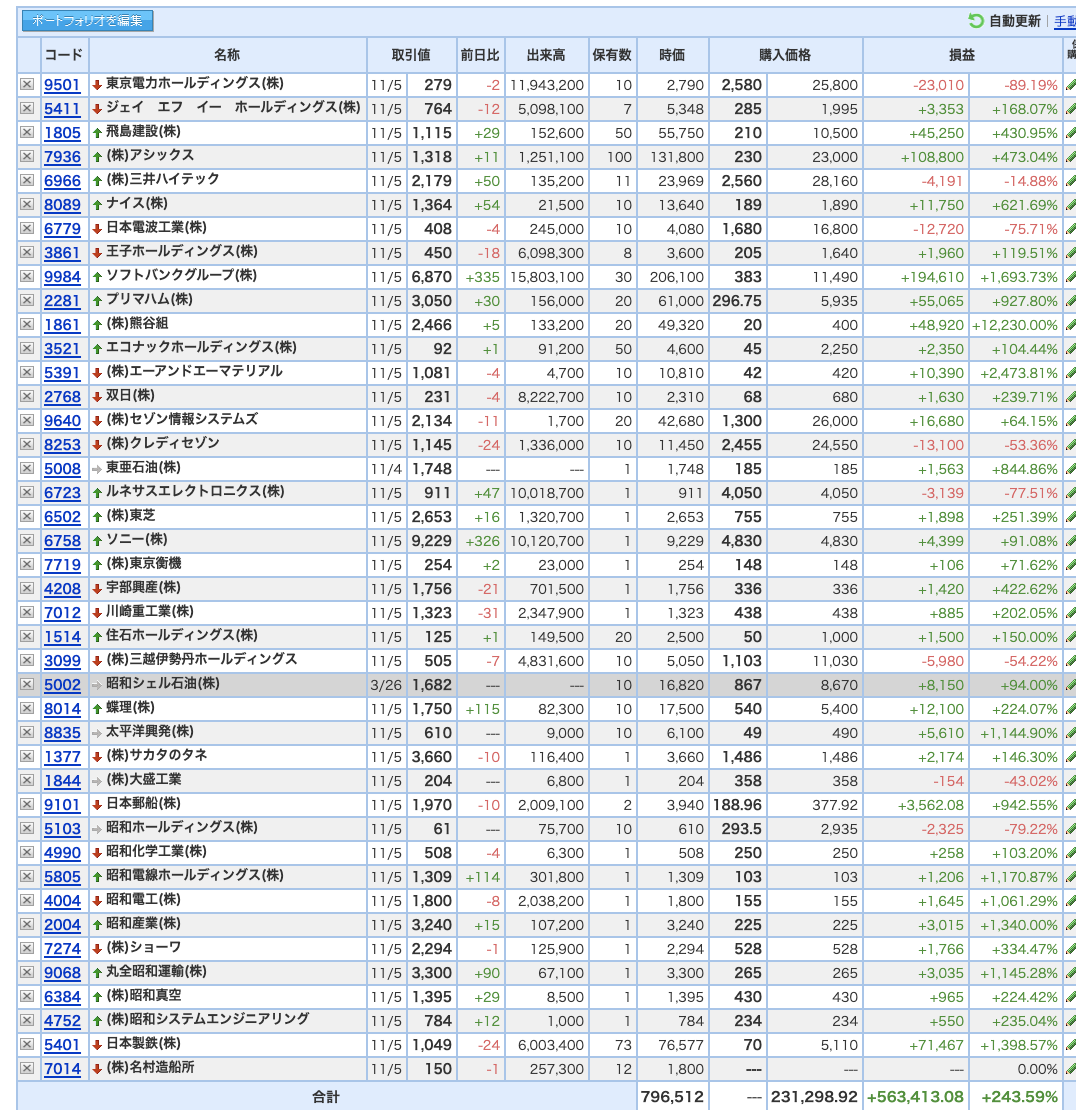1076x1110 pixels.
Task: Click the X icon beside code 6966
Action: pos(27,181)
